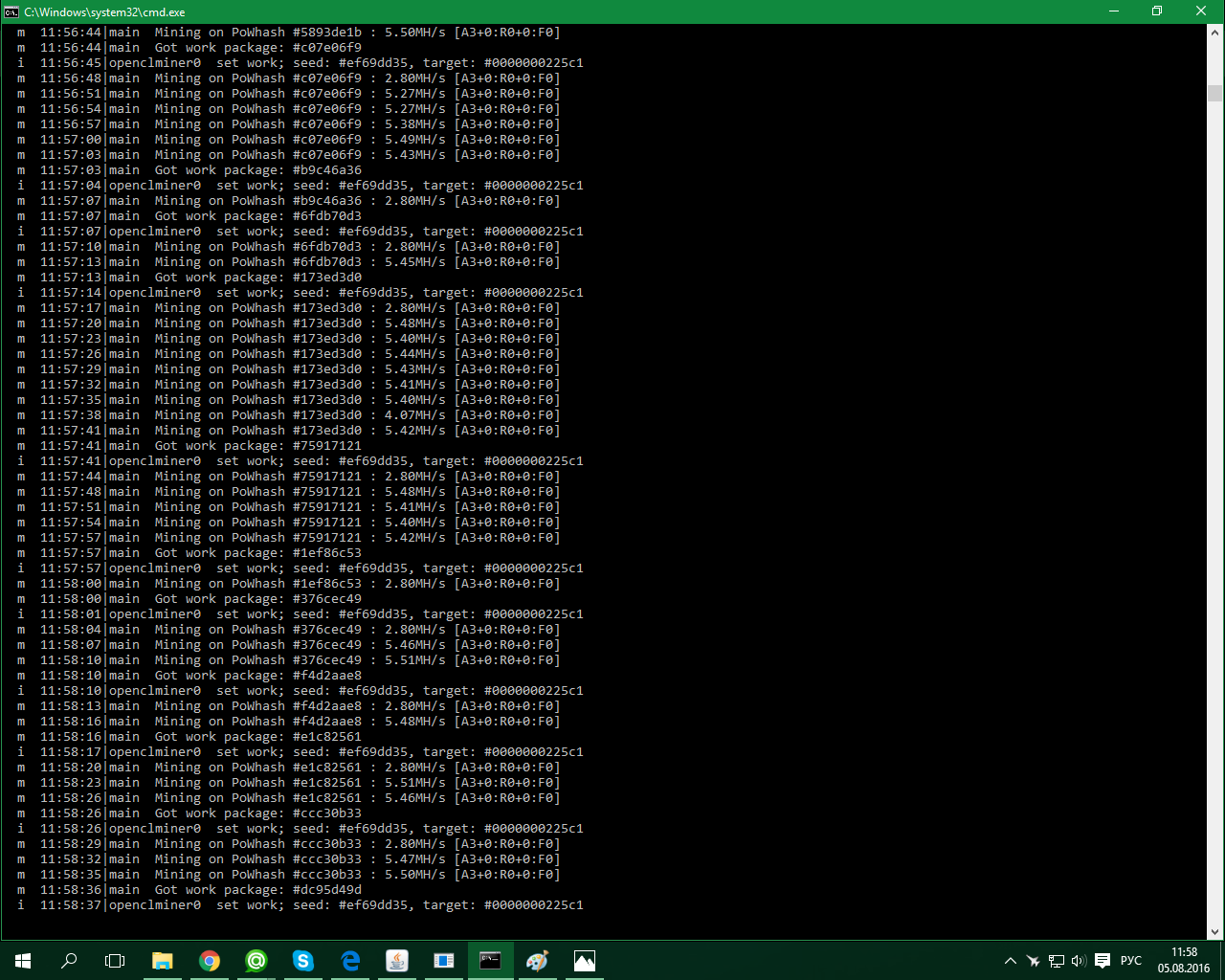Image resolution: width=1225 pixels, height=980 pixels.
Task: Switch input language from РУС
Action: pos(1131,961)
